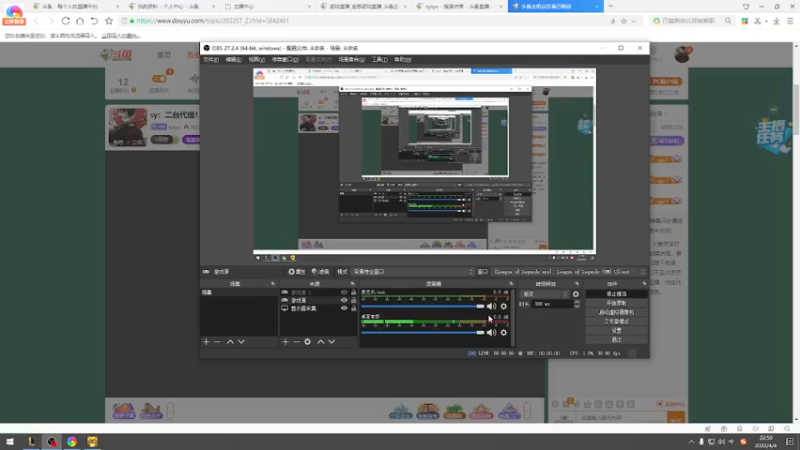The width and height of the screenshot is (800, 450).
Task: Toggle visibility of the first source row
Action: 344,292
